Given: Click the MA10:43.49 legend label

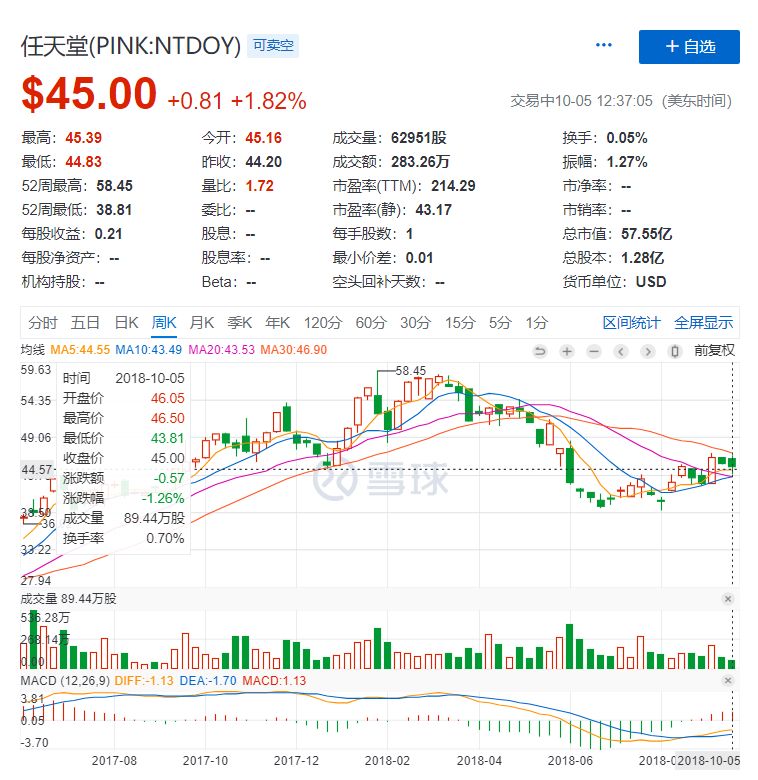Looking at the screenshot, I should [149, 350].
